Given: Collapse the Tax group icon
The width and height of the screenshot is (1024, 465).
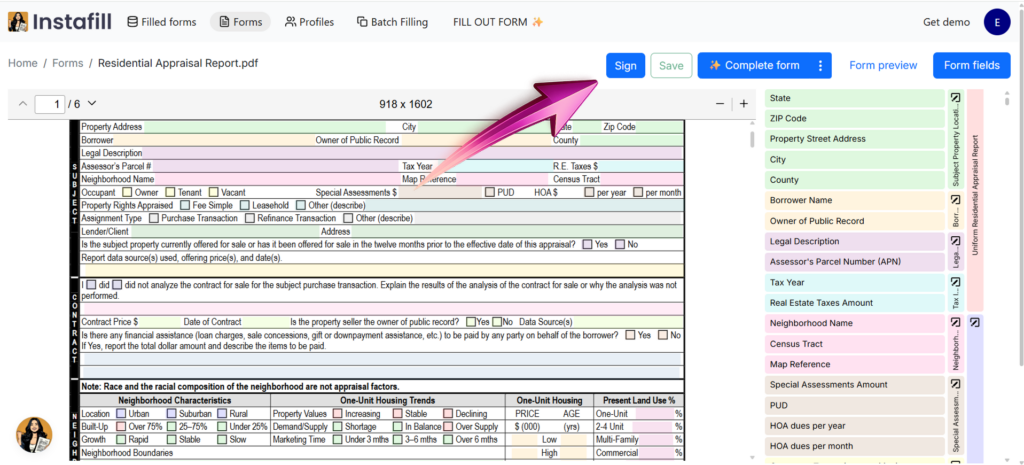Looking at the screenshot, I should [x=955, y=281].
